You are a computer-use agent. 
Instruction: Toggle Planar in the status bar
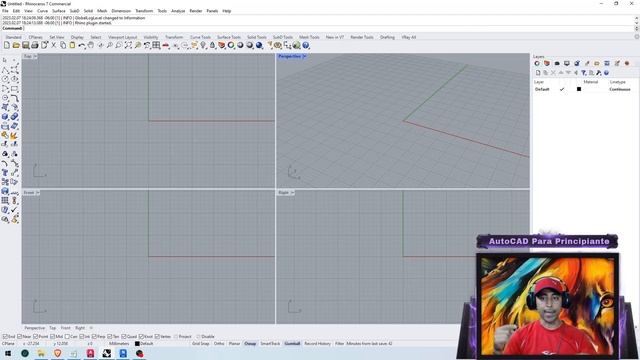(234, 344)
